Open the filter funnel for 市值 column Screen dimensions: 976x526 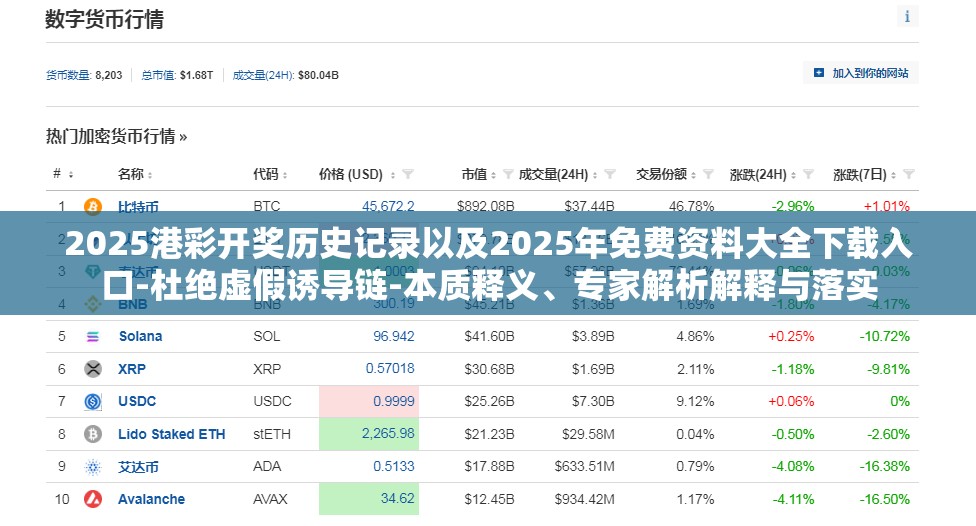(x=508, y=174)
